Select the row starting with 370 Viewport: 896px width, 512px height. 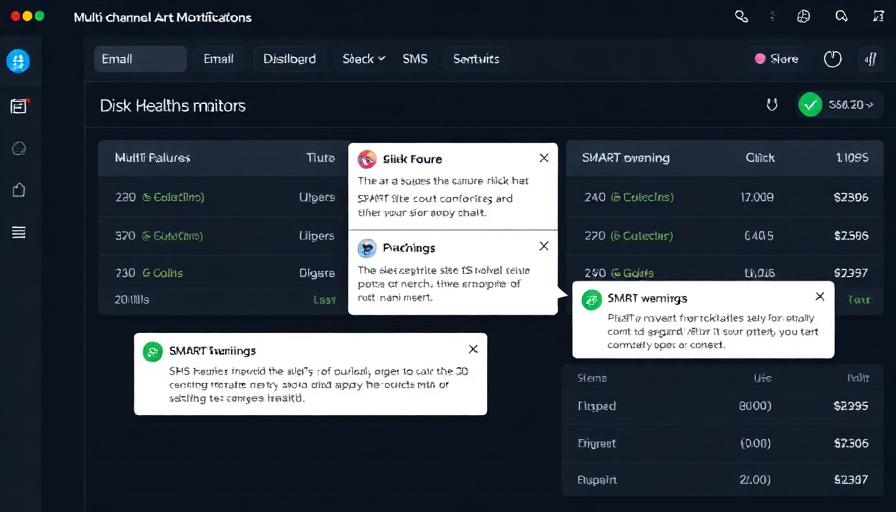pos(223,235)
